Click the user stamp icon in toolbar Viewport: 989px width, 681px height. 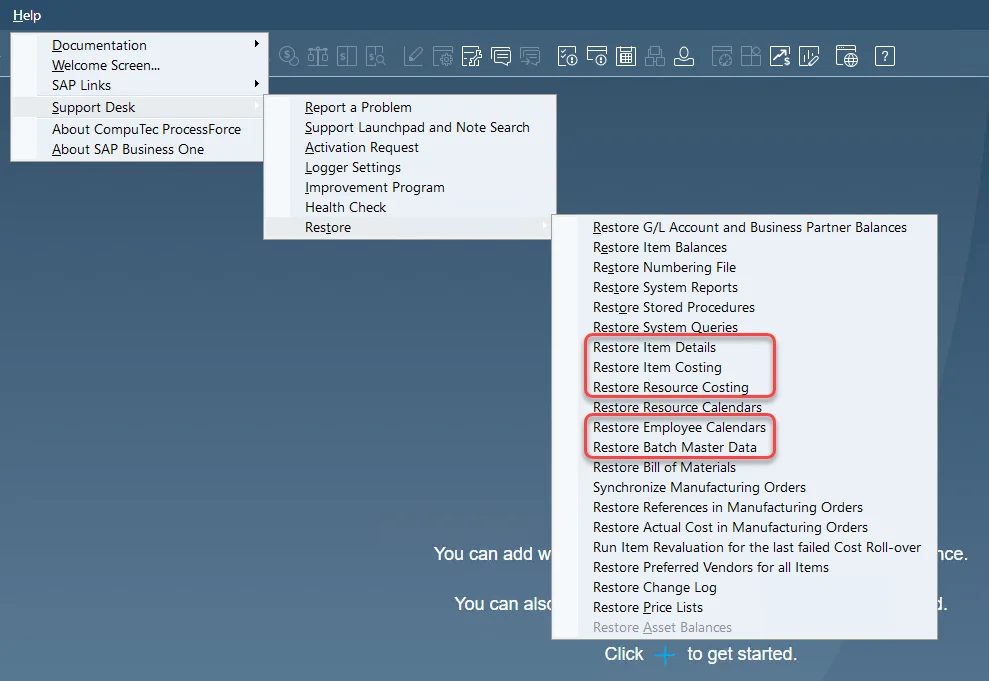(x=684, y=56)
